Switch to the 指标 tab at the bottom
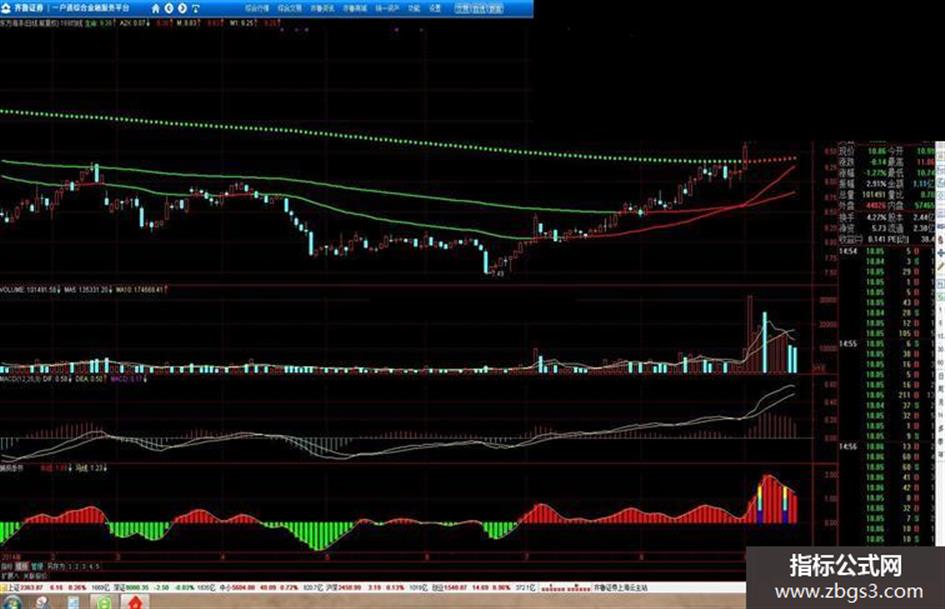The image size is (945, 609). (x=7, y=567)
